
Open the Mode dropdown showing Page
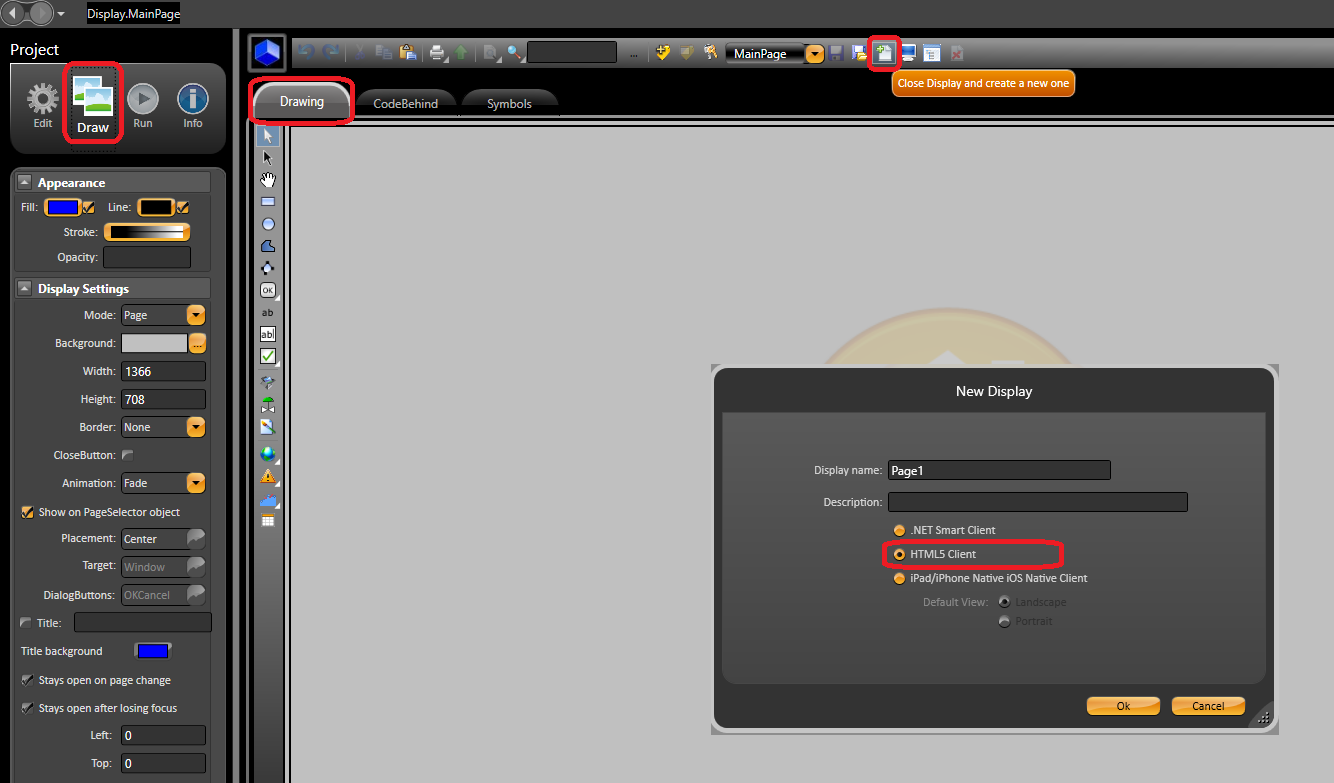coord(196,315)
